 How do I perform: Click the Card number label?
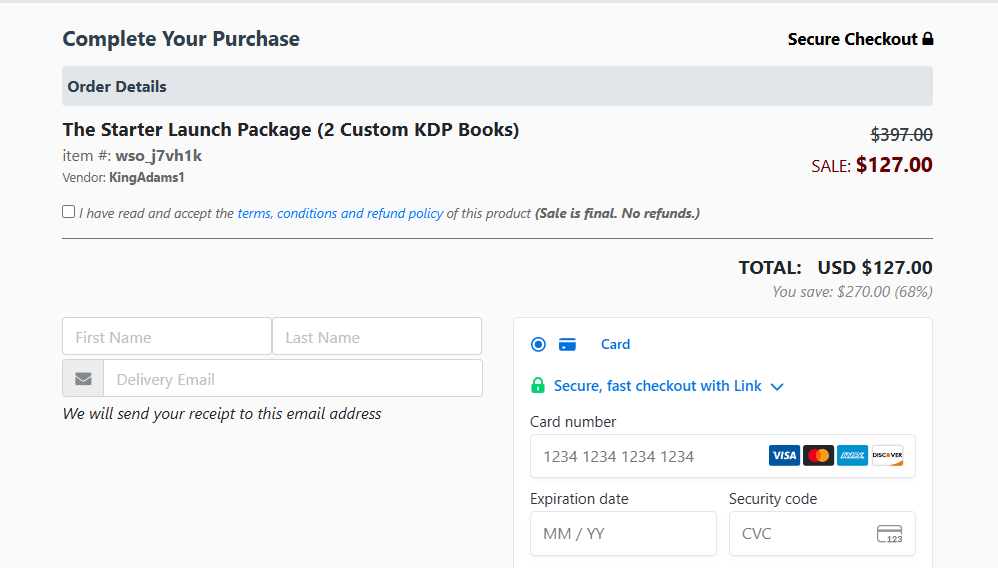coord(573,422)
